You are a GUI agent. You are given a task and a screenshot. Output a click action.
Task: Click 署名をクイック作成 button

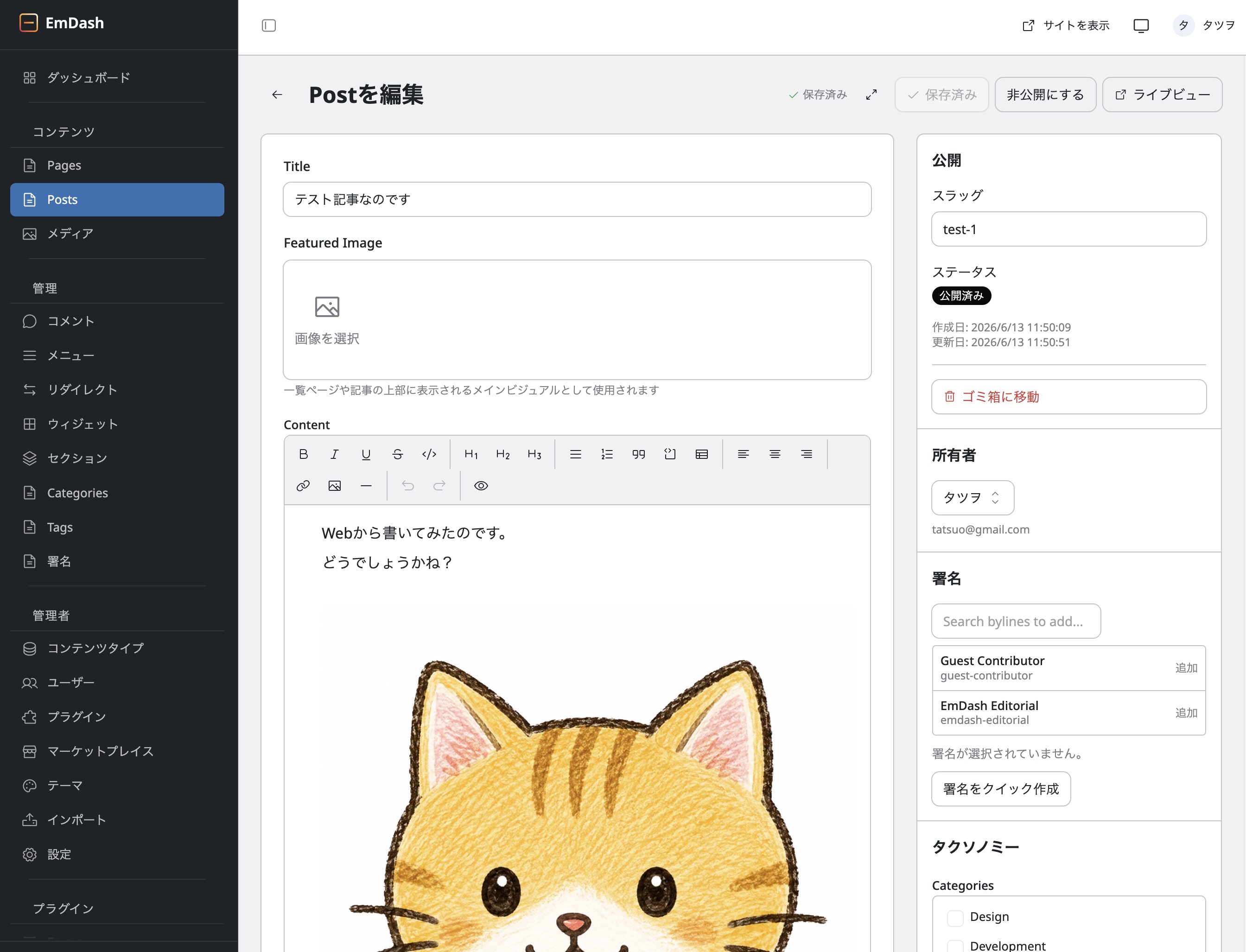[1001, 789]
